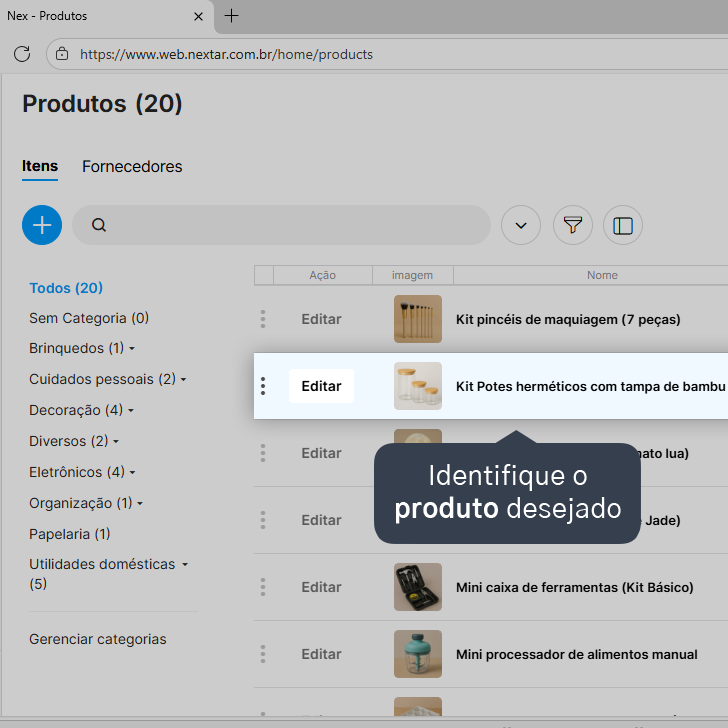Open the filter funnel icon
728x728 pixels.
[572, 225]
